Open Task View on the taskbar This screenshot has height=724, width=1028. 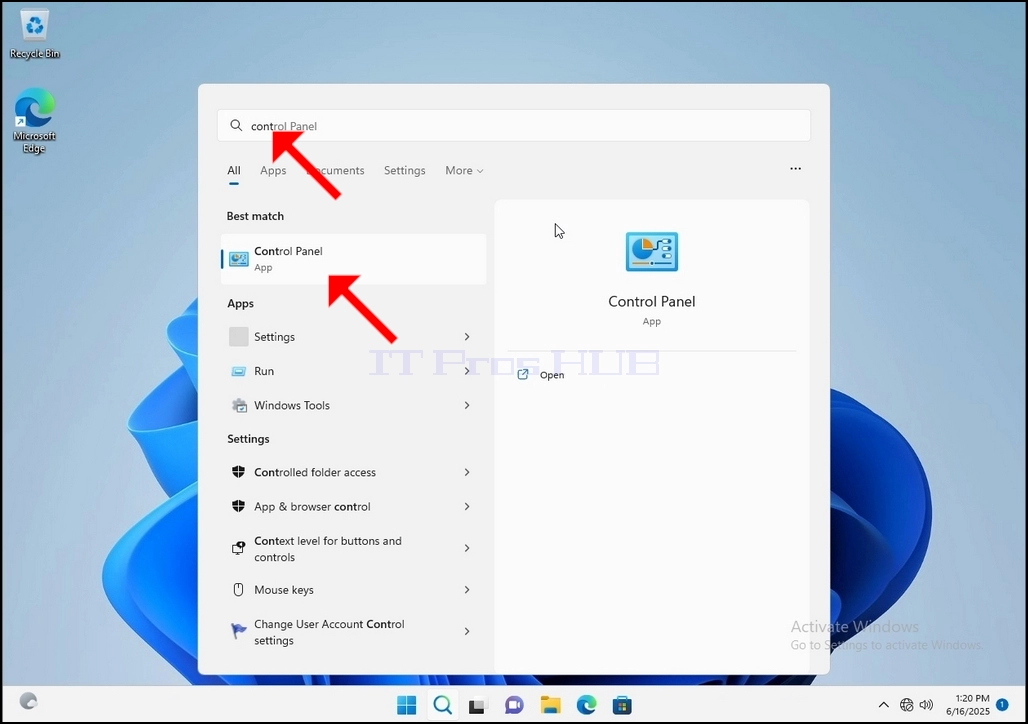[x=478, y=706]
